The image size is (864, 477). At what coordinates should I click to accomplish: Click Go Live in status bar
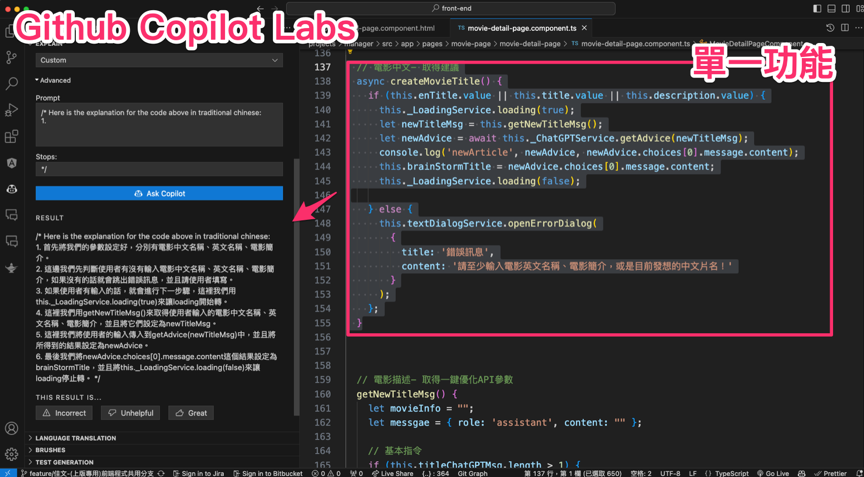pyautogui.click(x=773, y=473)
